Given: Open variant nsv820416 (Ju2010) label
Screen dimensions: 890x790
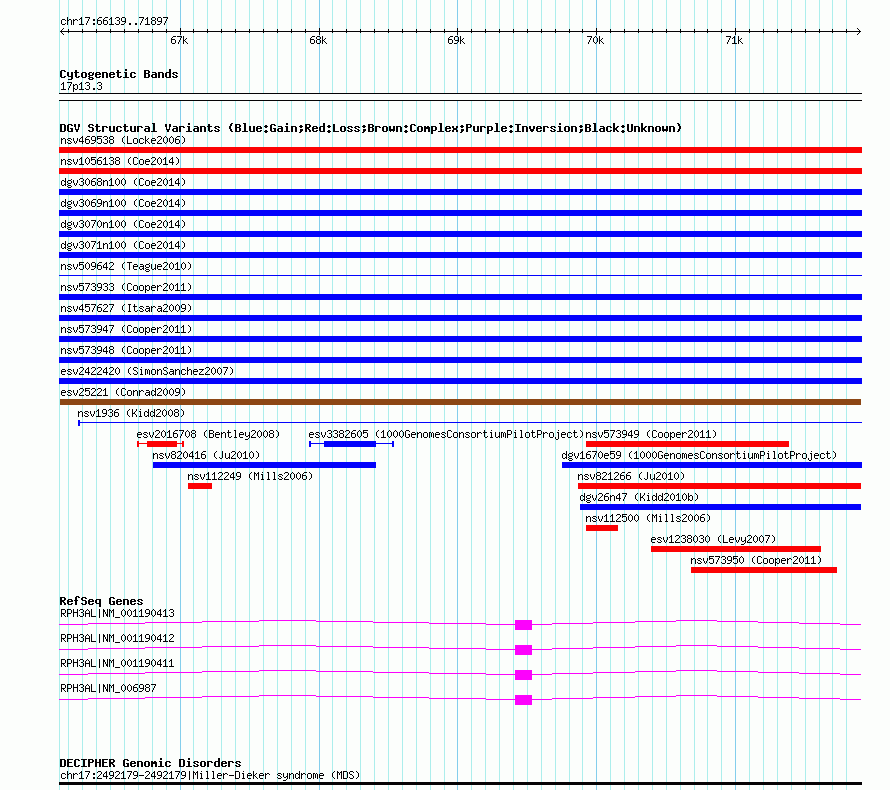Looking at the screenshot, I should [x=206, y=455].
